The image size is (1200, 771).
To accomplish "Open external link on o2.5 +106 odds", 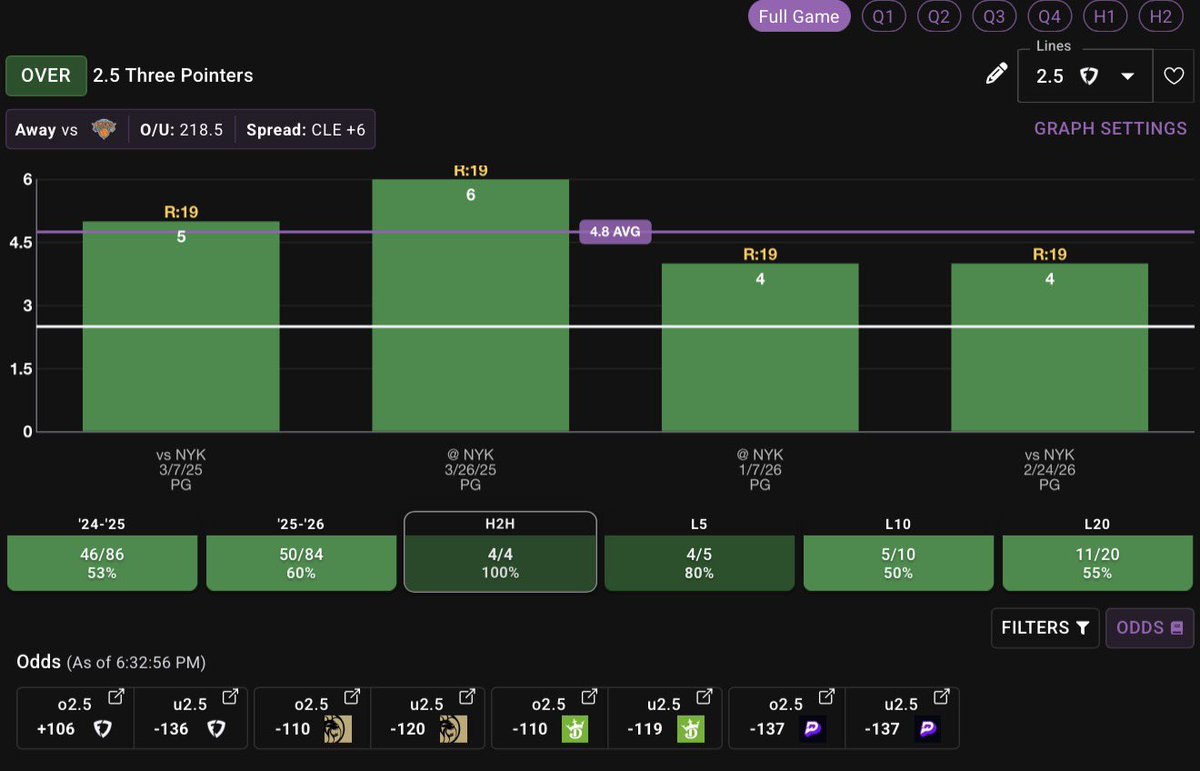I will 116,696.
